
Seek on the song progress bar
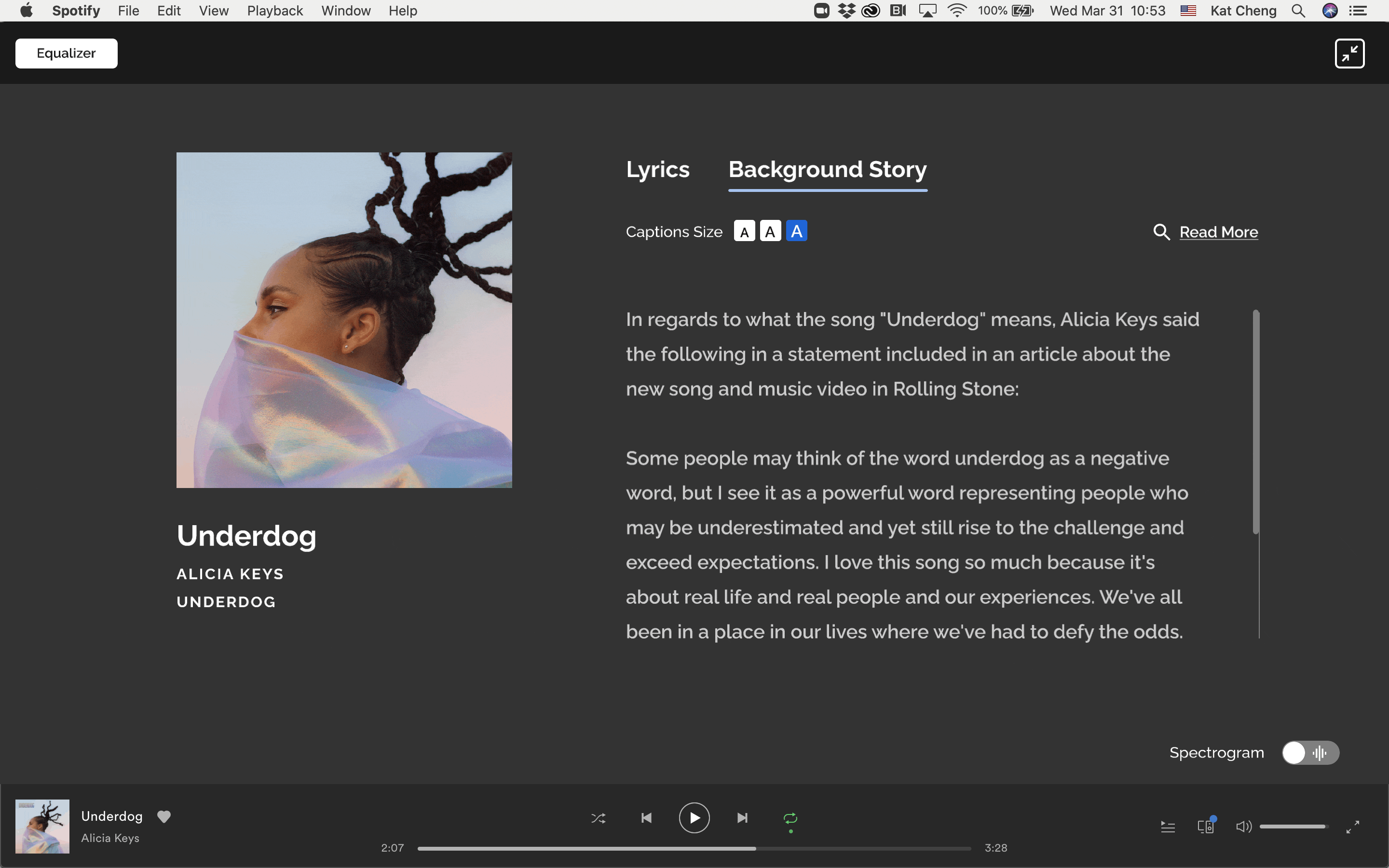[694, 848]
